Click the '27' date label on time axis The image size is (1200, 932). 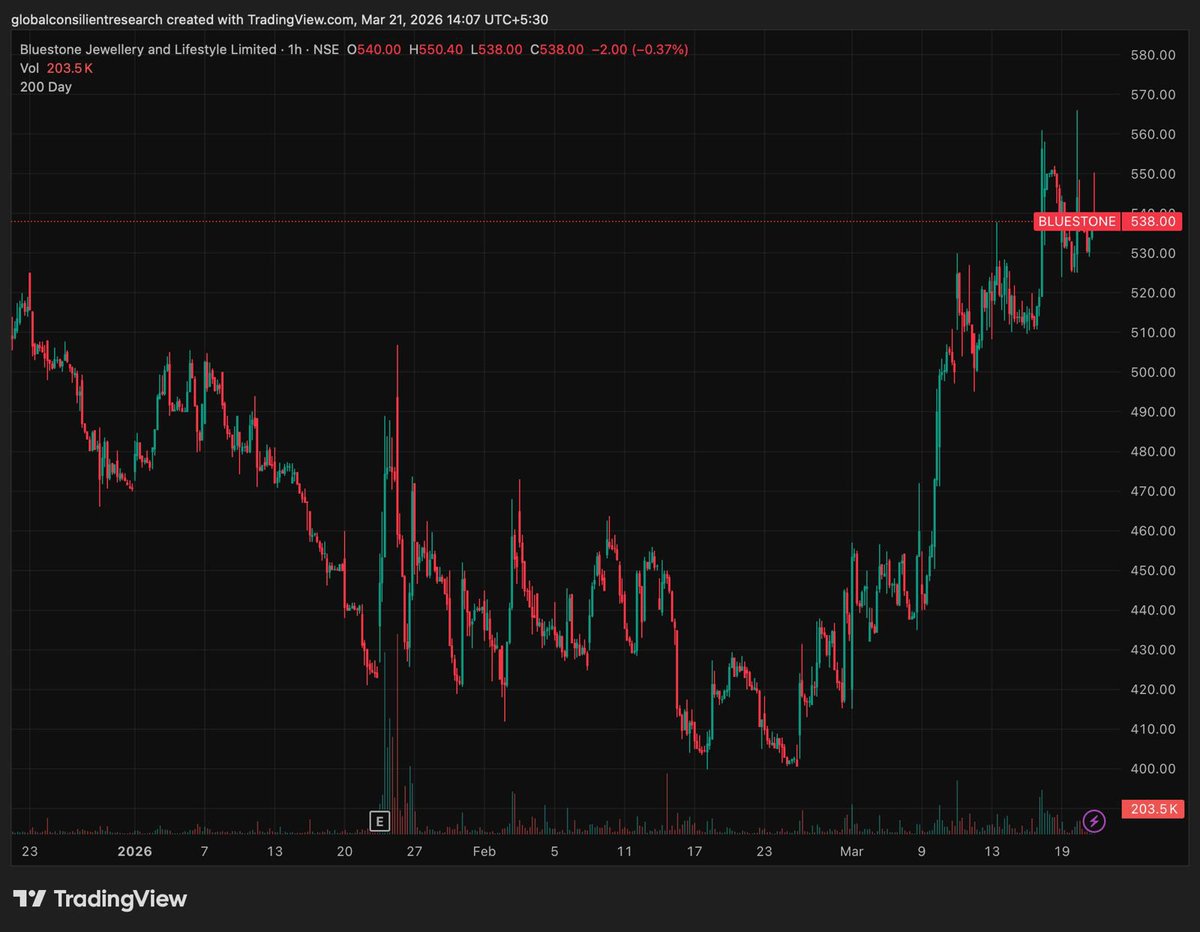click(414, 852)
